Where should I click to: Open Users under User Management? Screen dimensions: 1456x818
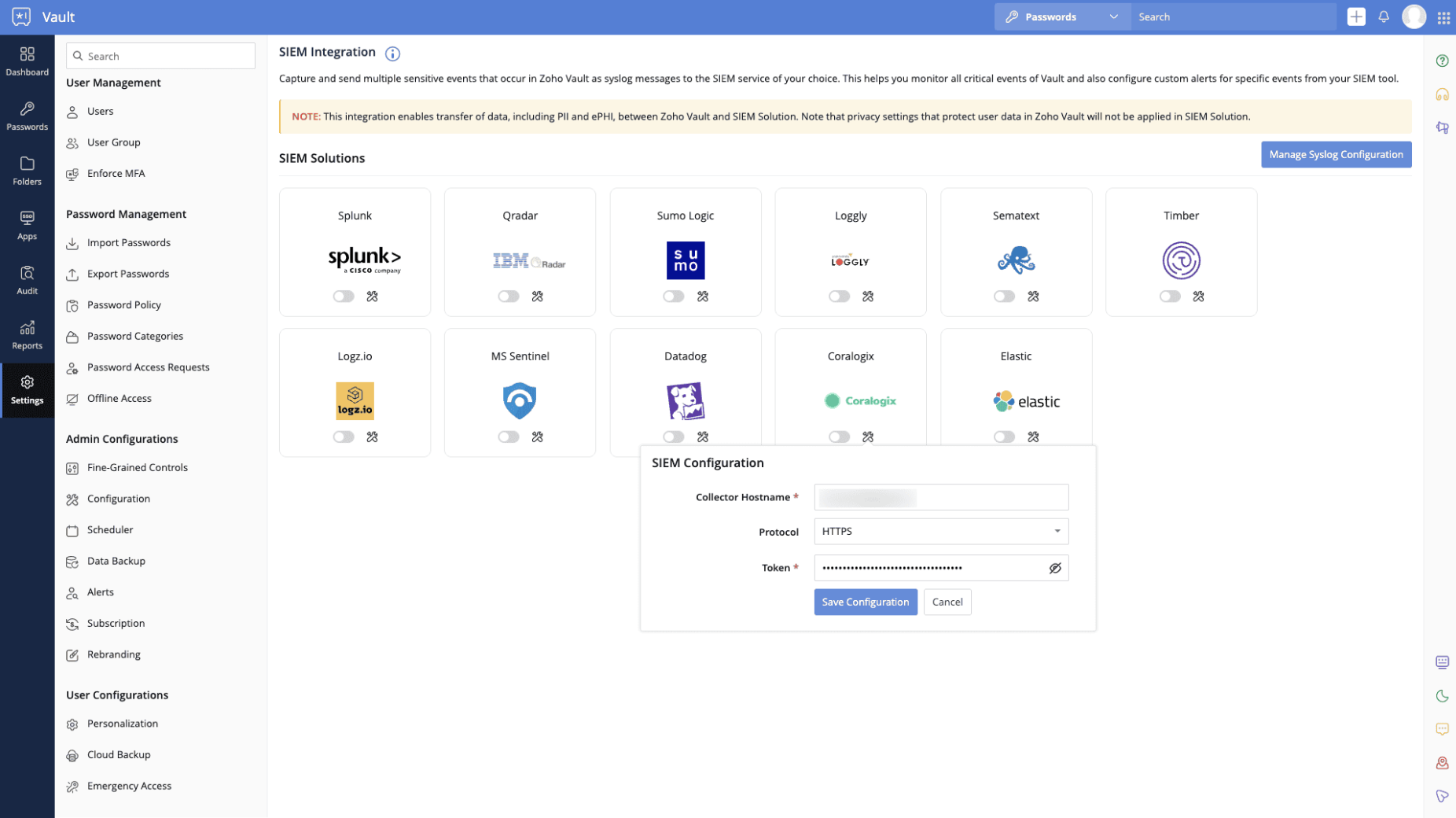pyautogui.click(x=100, y=111)
